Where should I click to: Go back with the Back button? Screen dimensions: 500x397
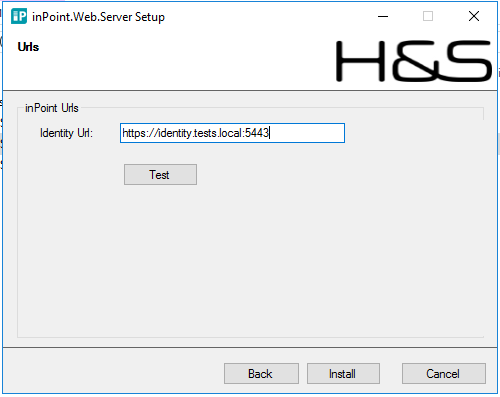point(261,374)
